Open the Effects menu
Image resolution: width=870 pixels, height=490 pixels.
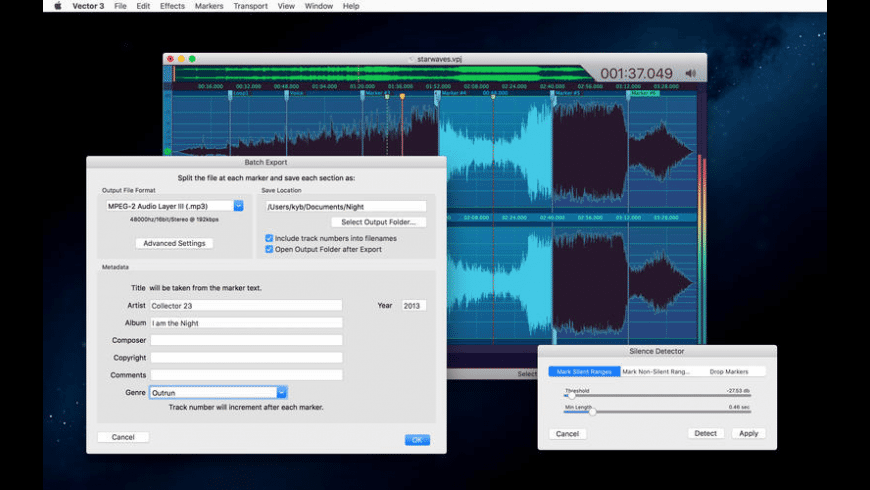pyautogui.click(x=172, y=6)
